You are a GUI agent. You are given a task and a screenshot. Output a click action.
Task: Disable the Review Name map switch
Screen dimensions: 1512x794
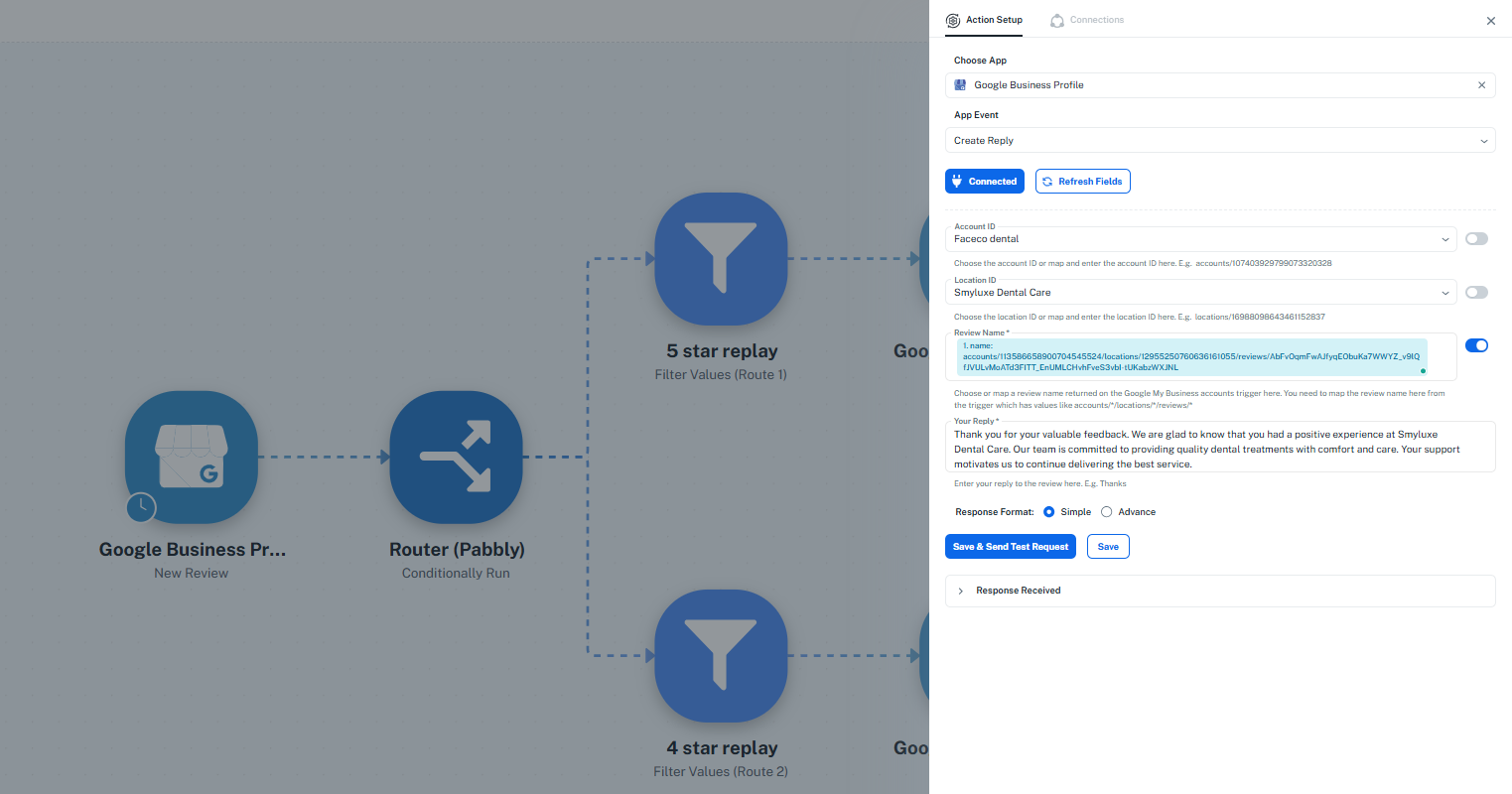pyautogui.click(x=1476, y=345)
